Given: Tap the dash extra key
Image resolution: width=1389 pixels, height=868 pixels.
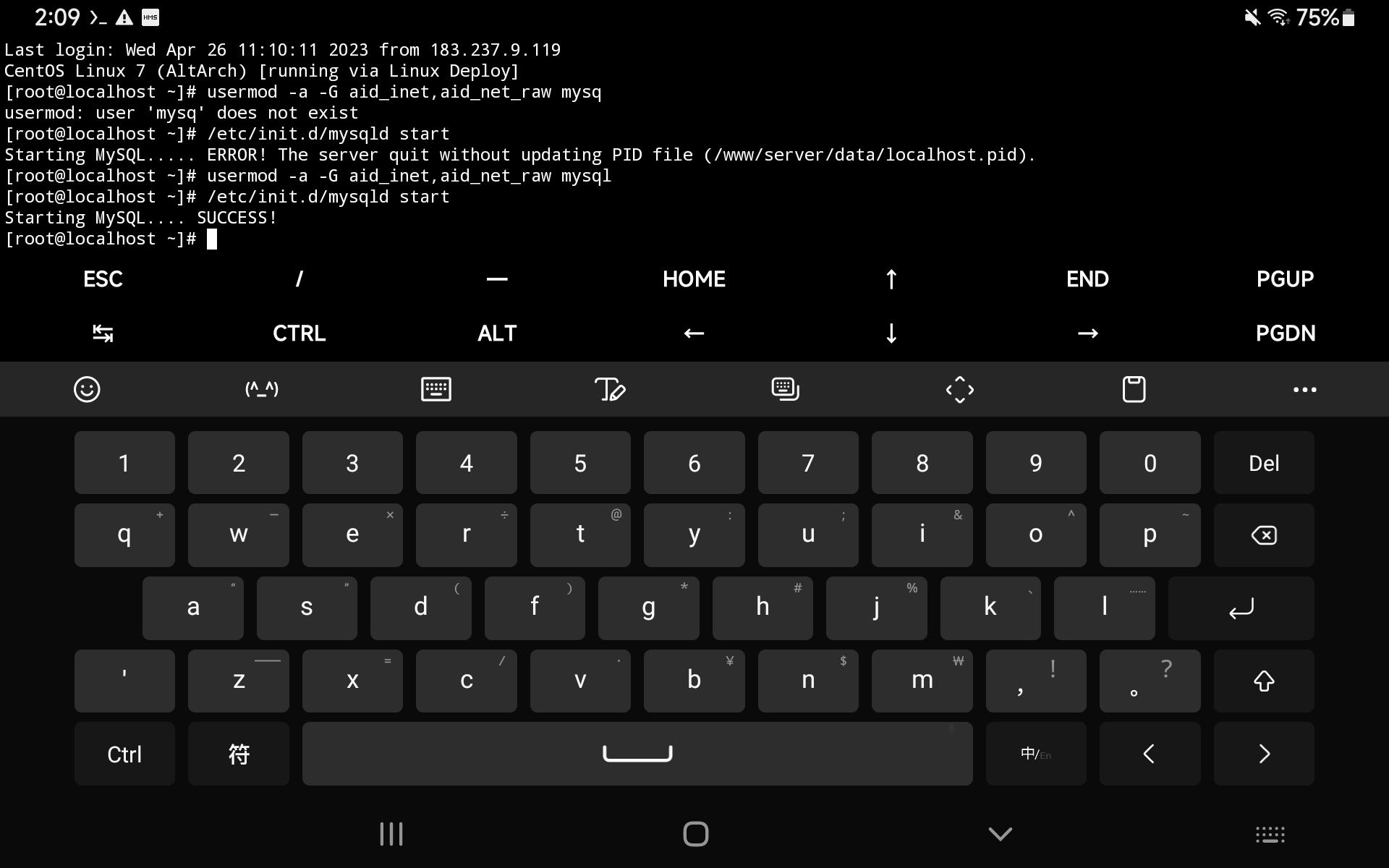Looking at the screenshot, I should click(497, 279).
